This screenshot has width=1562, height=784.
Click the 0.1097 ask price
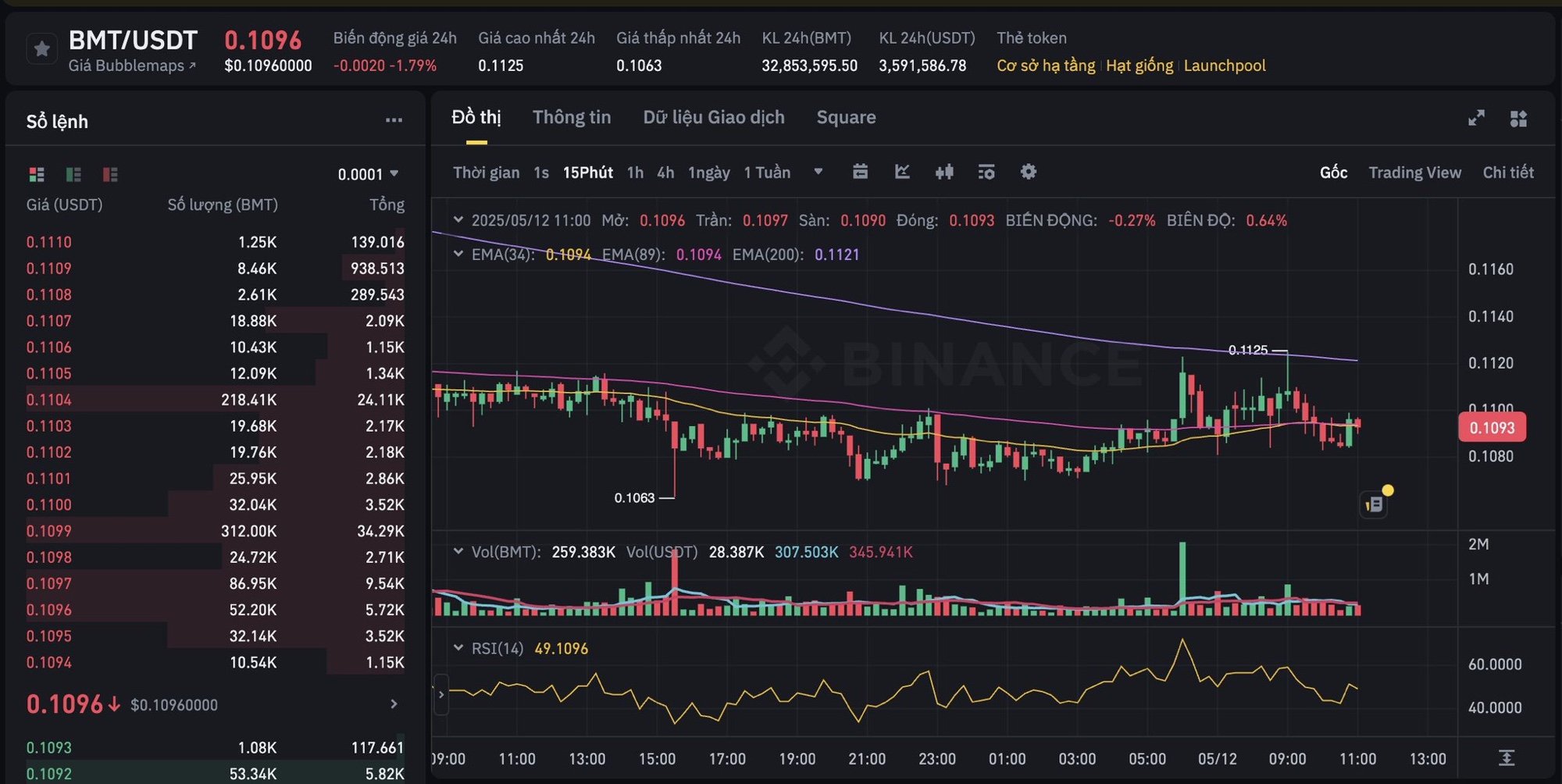point(48,583)
